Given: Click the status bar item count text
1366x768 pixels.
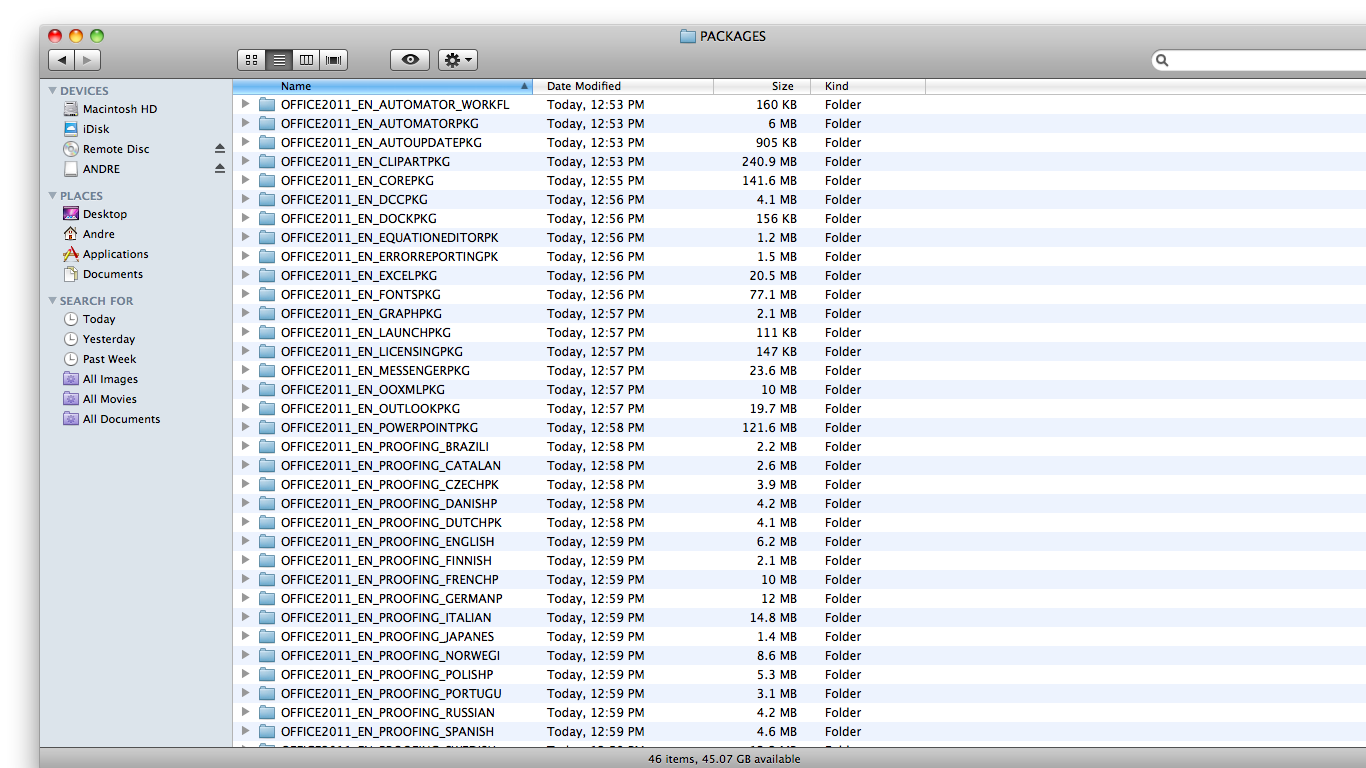Looking at the screenshot, I should click(724, 759).
